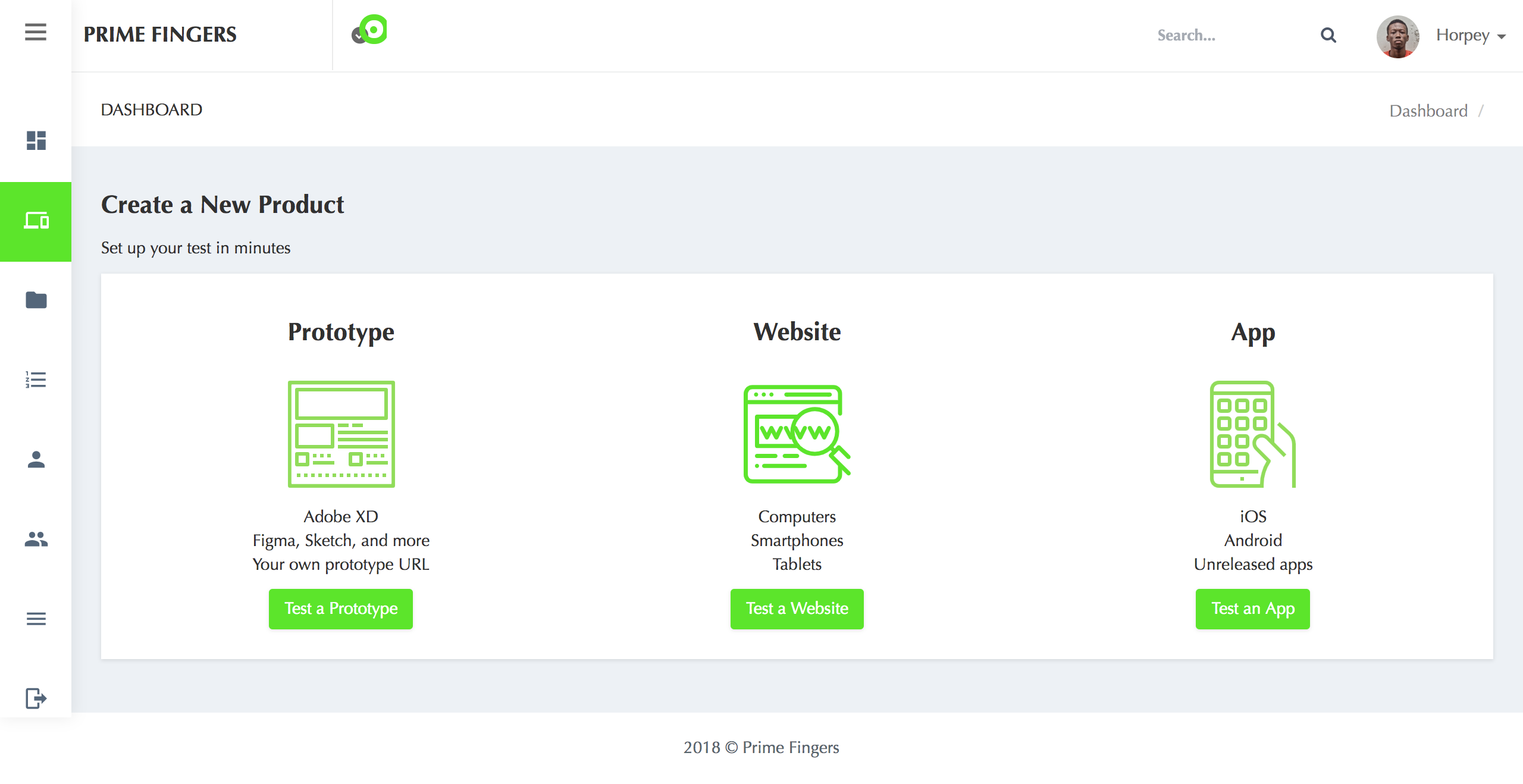Expand the Horpey user dropdown

[1471, 36]
